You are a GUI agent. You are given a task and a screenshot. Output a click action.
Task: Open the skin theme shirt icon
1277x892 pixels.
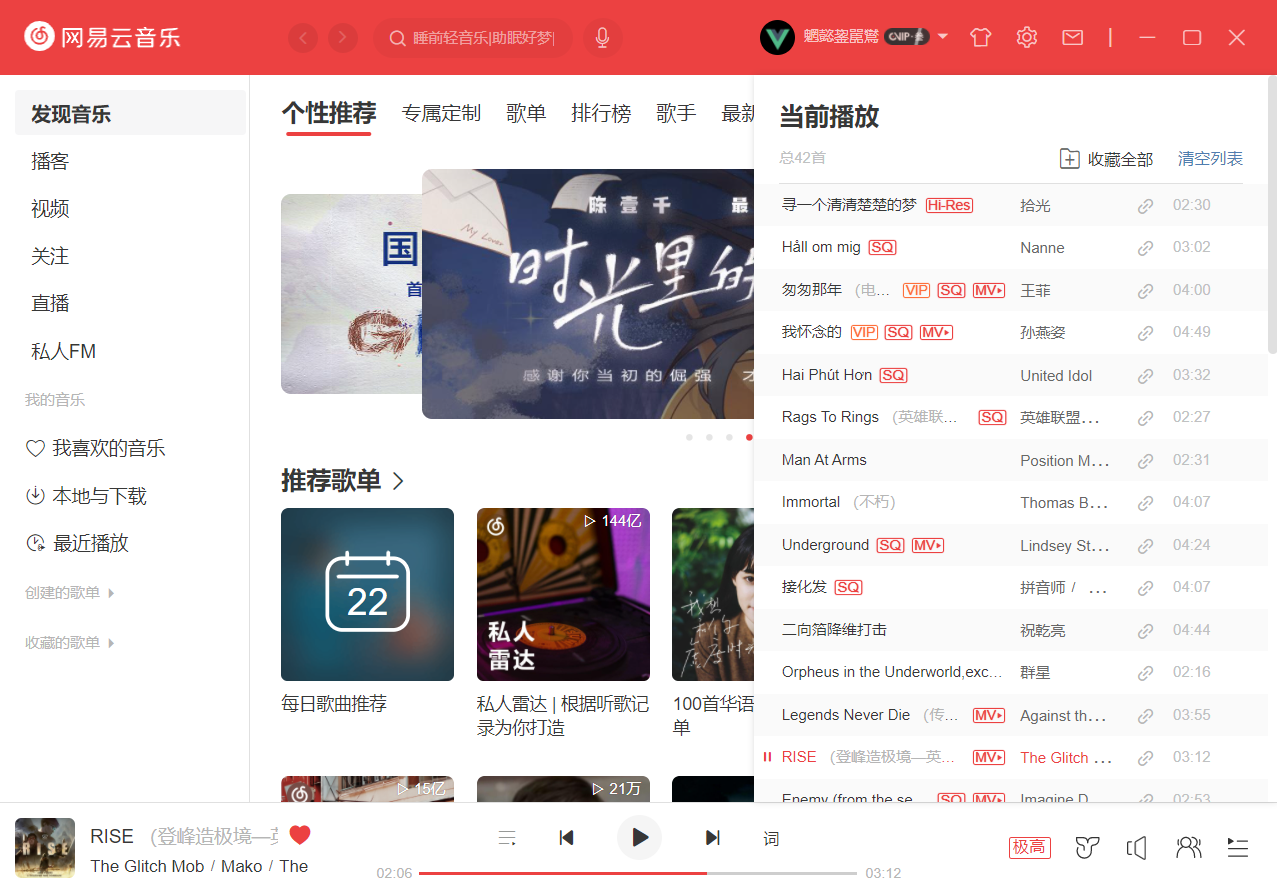click(980, 38)
